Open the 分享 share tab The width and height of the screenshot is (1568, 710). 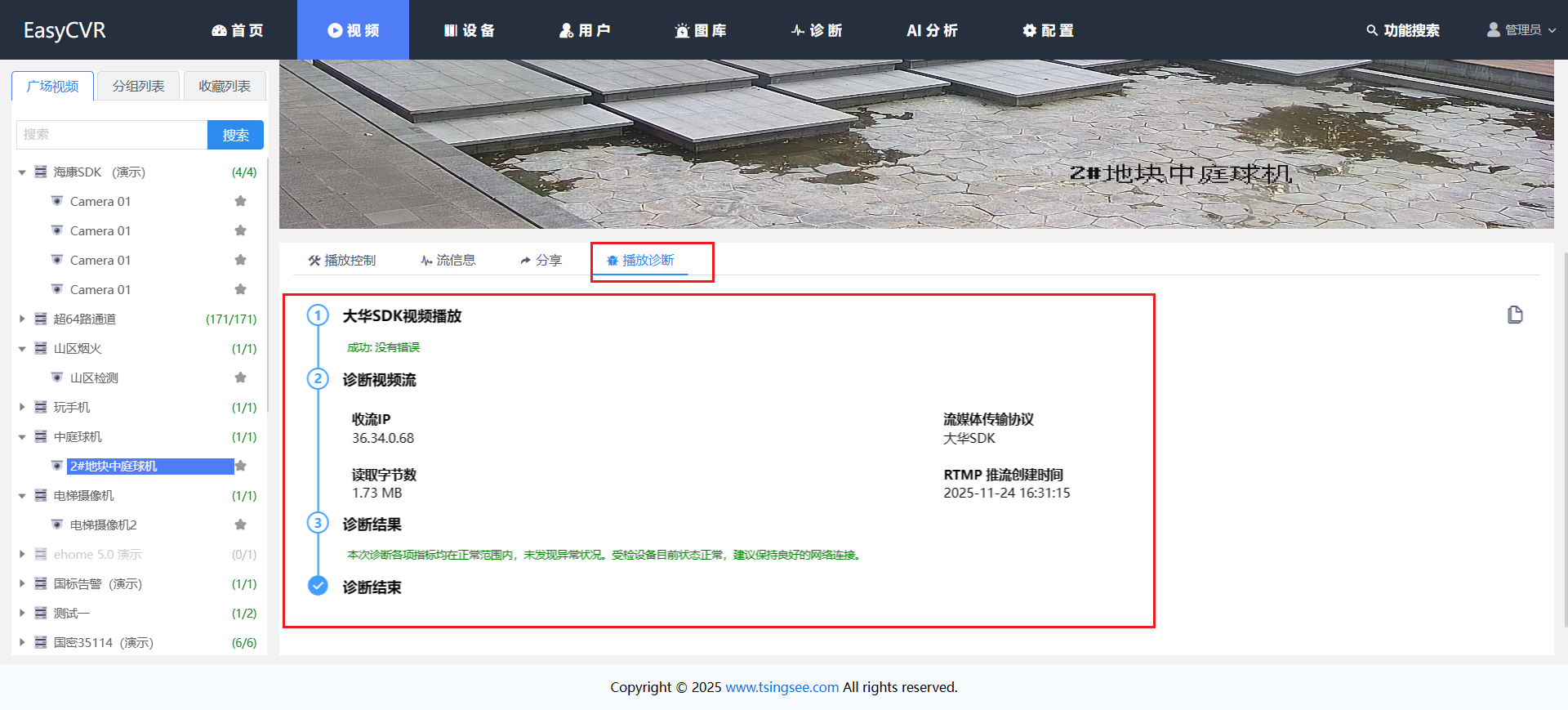(x=541, y=261)
